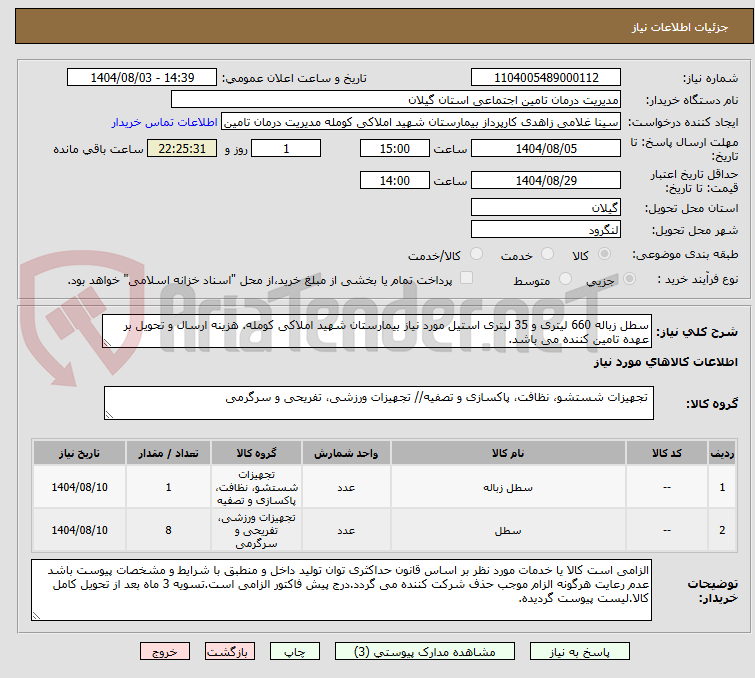This screenshot has height=678, width=755.
Task: Click the red 'خروج' exit button
Action: [x=165, y=651]
